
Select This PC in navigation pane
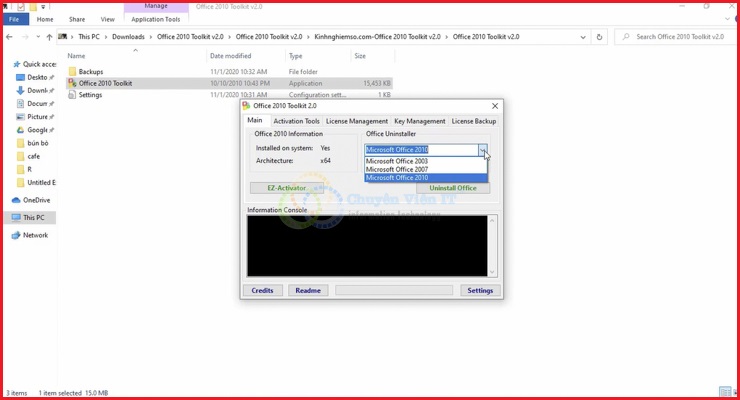(29, 217)
